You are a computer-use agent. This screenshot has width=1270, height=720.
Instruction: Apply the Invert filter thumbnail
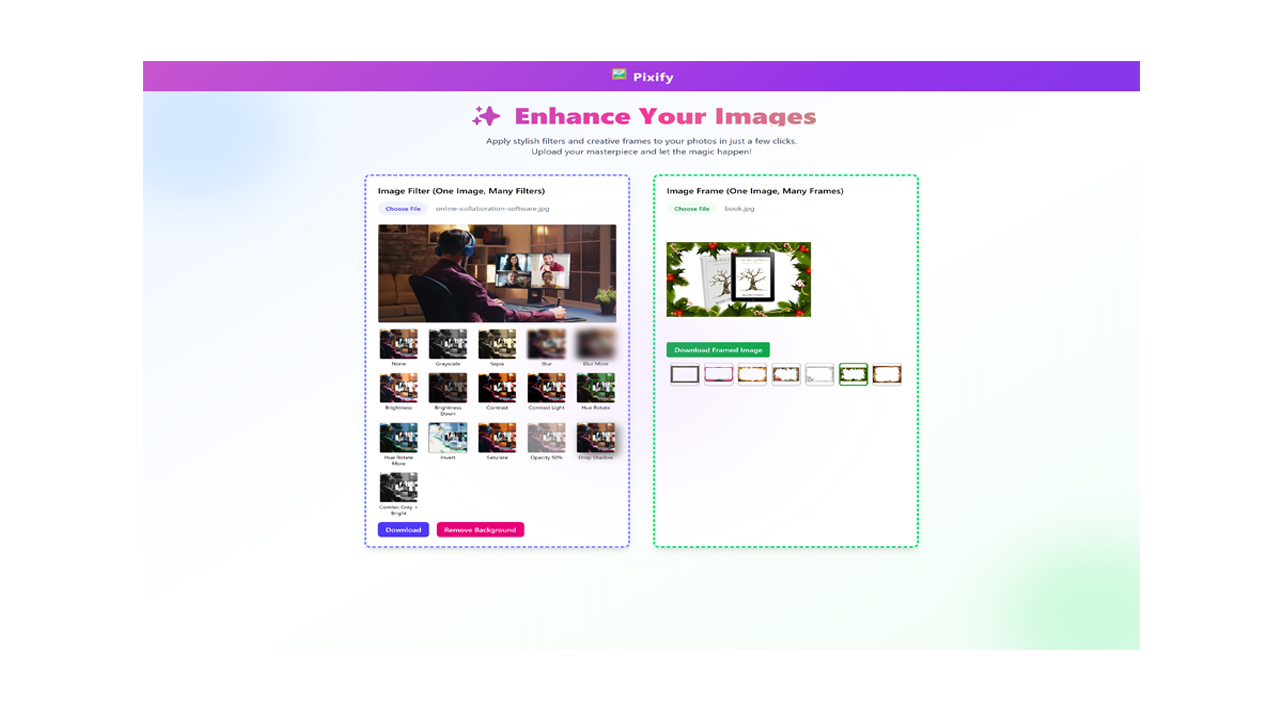[447, 437]
